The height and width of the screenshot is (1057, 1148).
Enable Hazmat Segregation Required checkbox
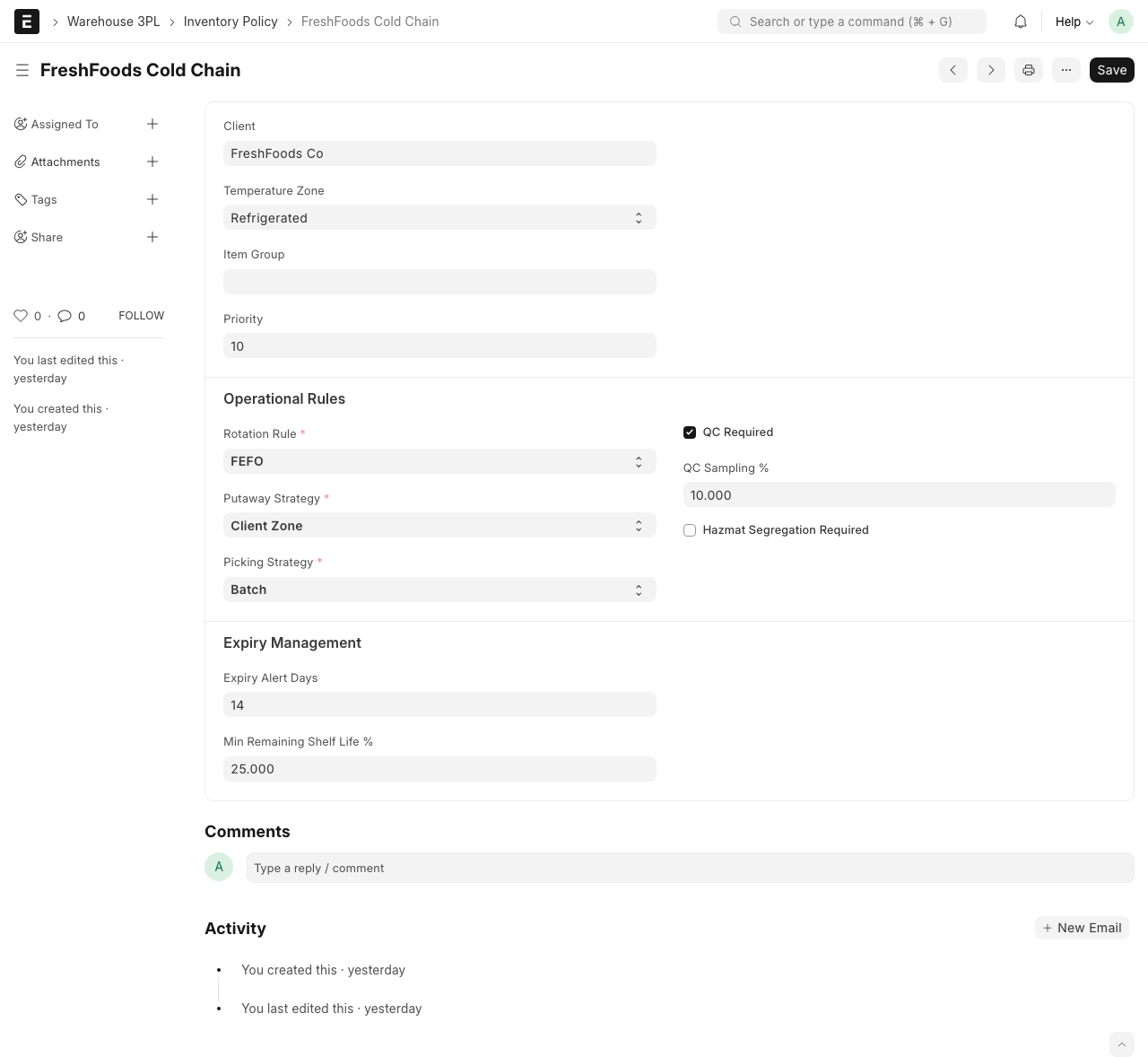click(x=690, y=530)
